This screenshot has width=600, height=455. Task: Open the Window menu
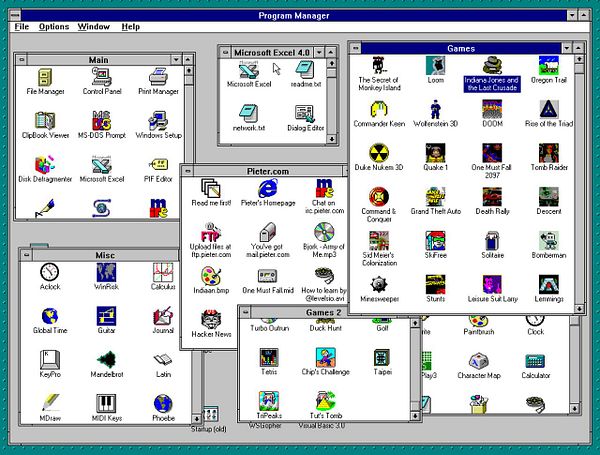point(94,27)
